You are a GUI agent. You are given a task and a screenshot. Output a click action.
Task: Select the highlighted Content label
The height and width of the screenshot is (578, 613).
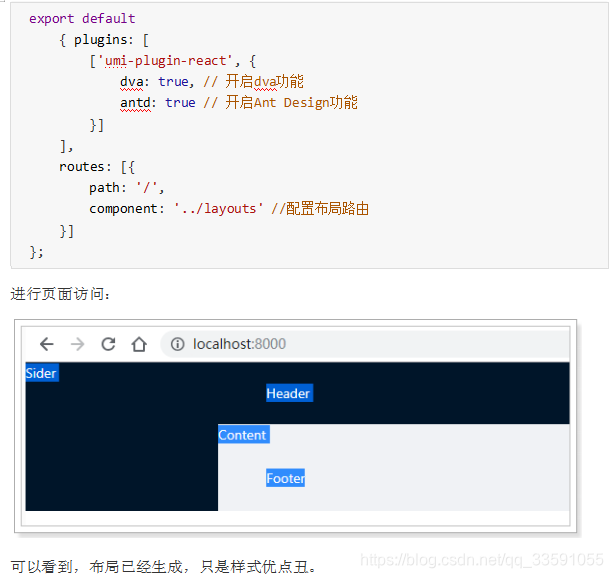point(244,434)
